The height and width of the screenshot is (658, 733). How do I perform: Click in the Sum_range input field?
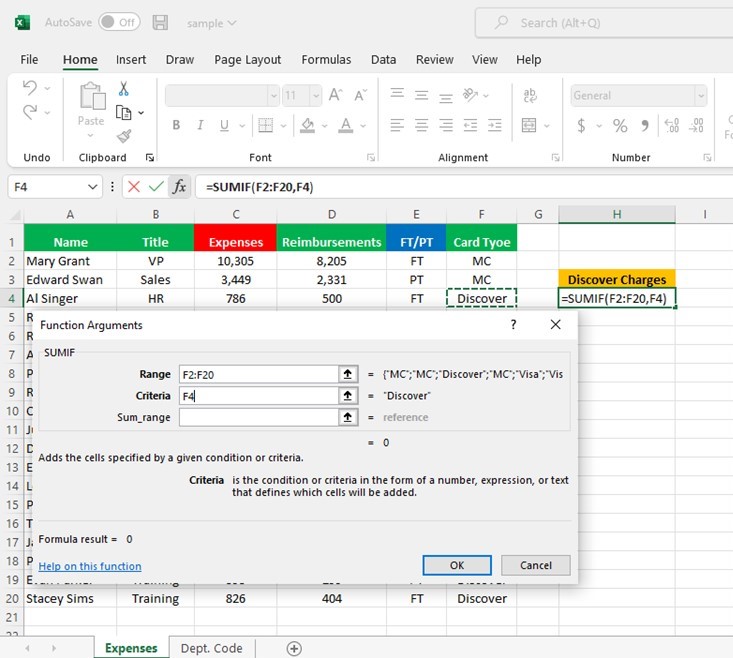[x=259, y=417]
